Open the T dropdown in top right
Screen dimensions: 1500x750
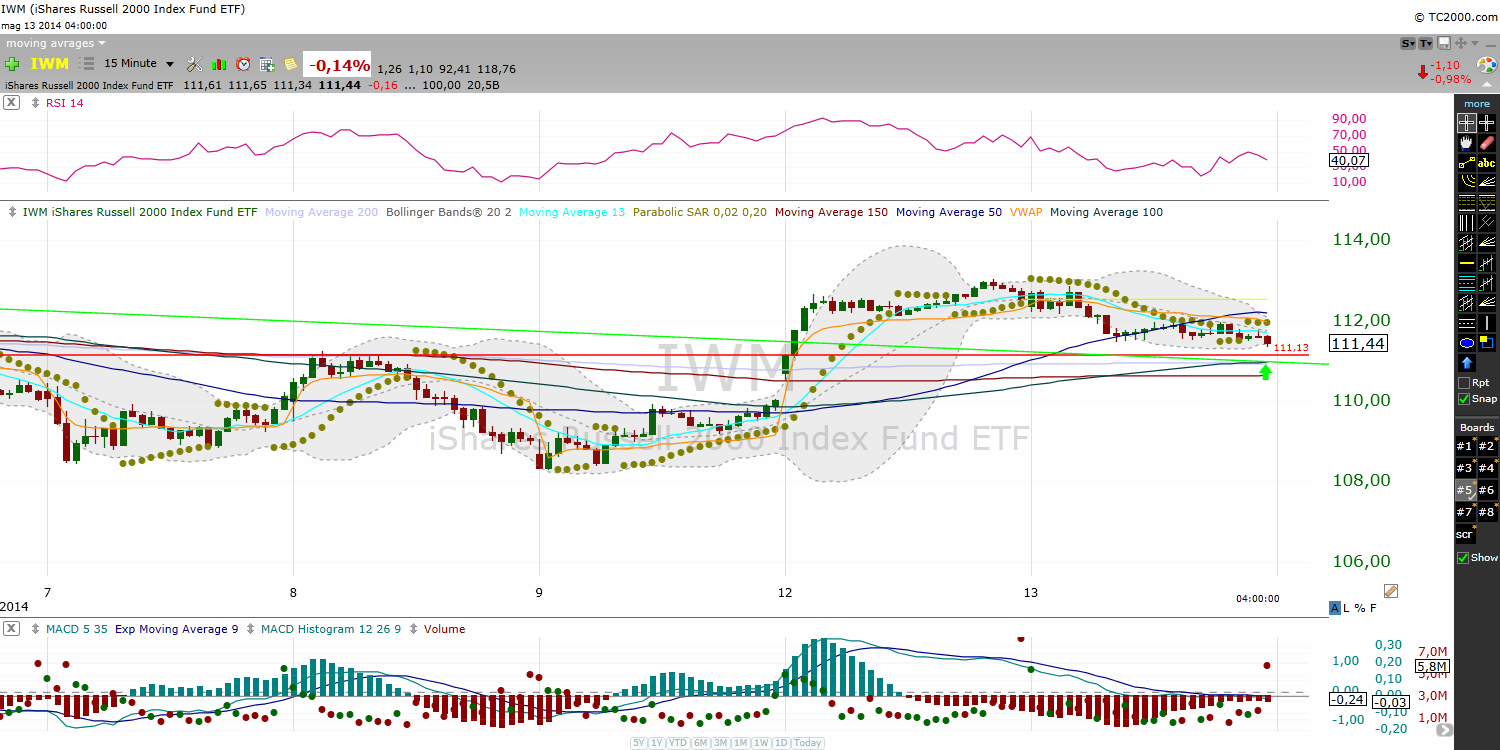pyautogui.click(x=1425, y=43)
